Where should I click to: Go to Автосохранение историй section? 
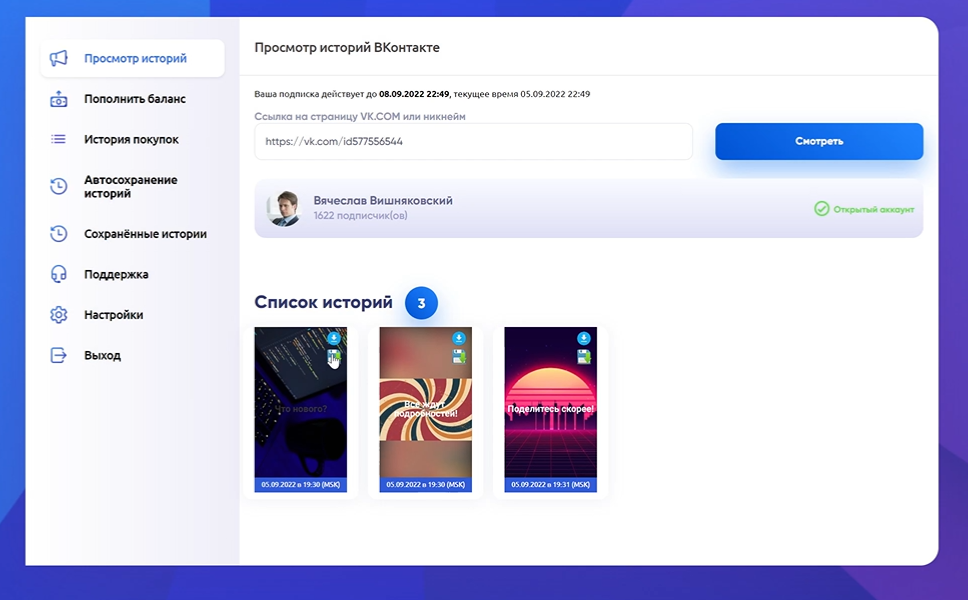tap(130, 187)
